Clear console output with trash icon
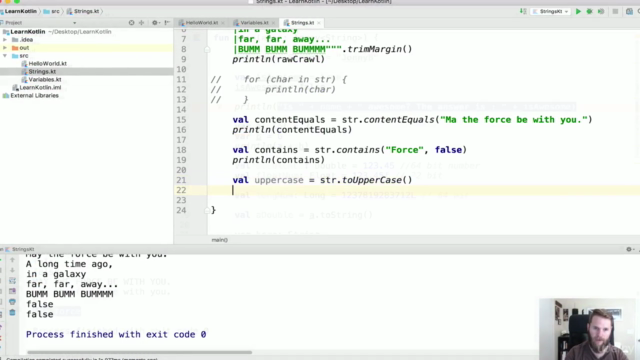This screenshot has height=360, width=640. point(12,313)
